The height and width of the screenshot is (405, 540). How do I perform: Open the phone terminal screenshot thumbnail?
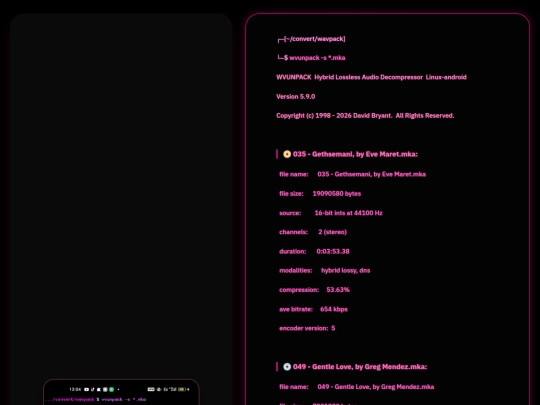tap(121, 392)
